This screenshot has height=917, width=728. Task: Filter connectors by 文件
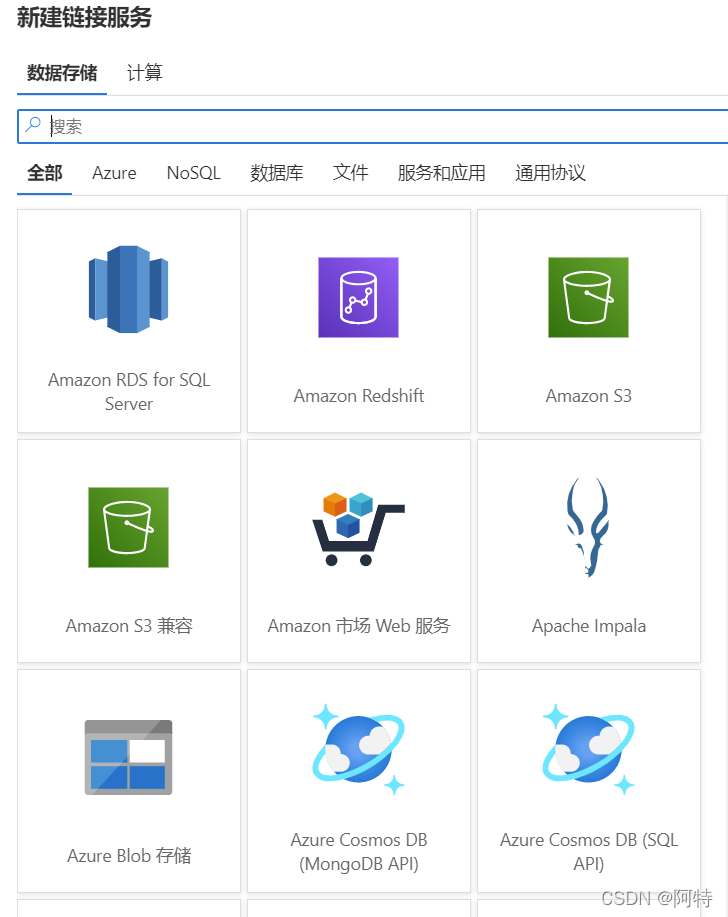[x=350, y=173]
